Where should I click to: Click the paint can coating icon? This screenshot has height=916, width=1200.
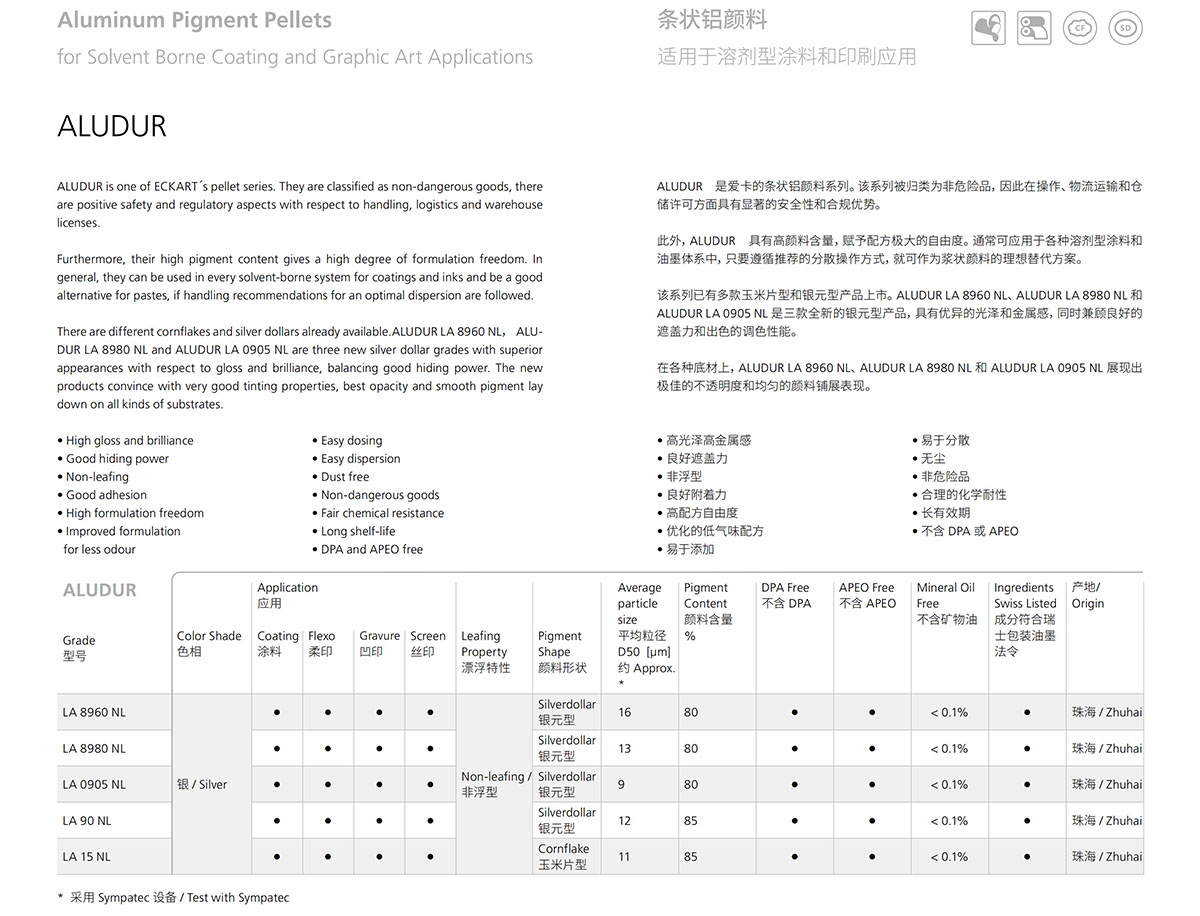coord(988,28)
